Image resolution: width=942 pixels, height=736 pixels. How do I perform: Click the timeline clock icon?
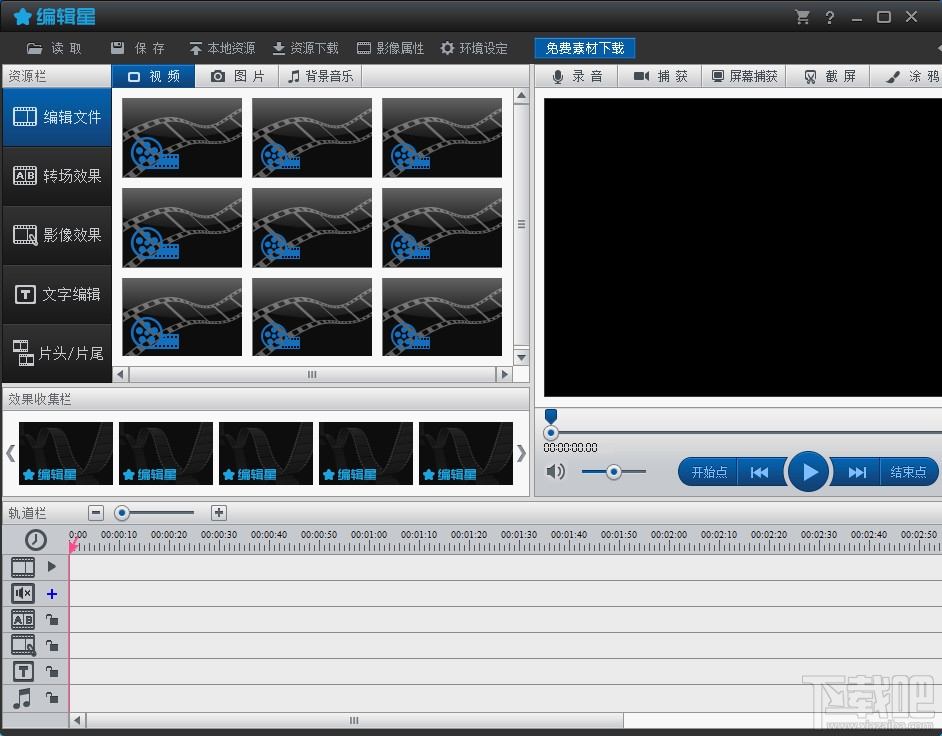pyautogui.click(x=35, y=540)
